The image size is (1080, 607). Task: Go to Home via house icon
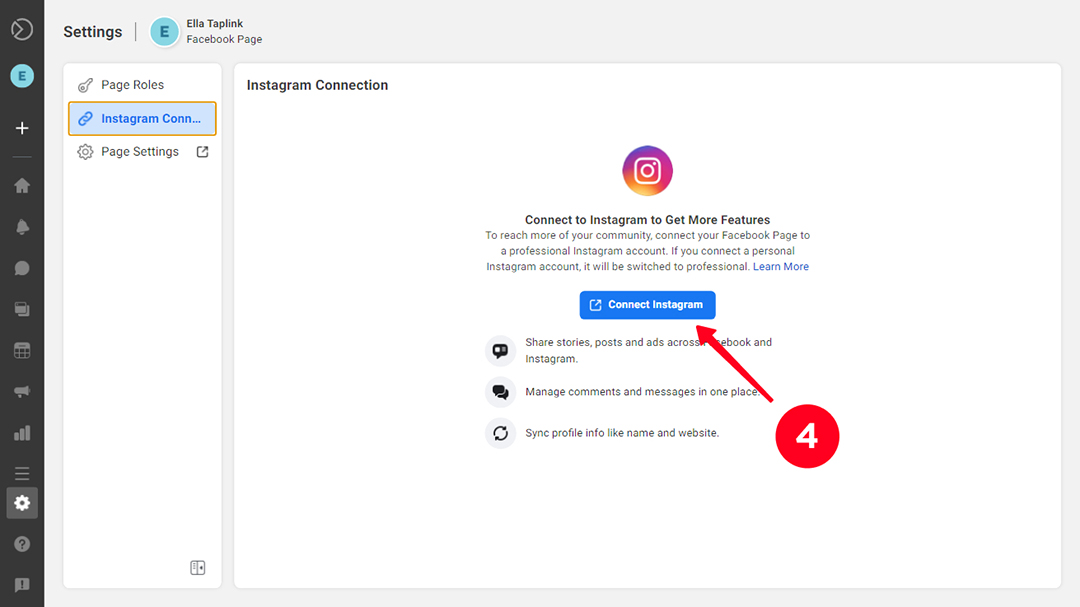point(22,185)
